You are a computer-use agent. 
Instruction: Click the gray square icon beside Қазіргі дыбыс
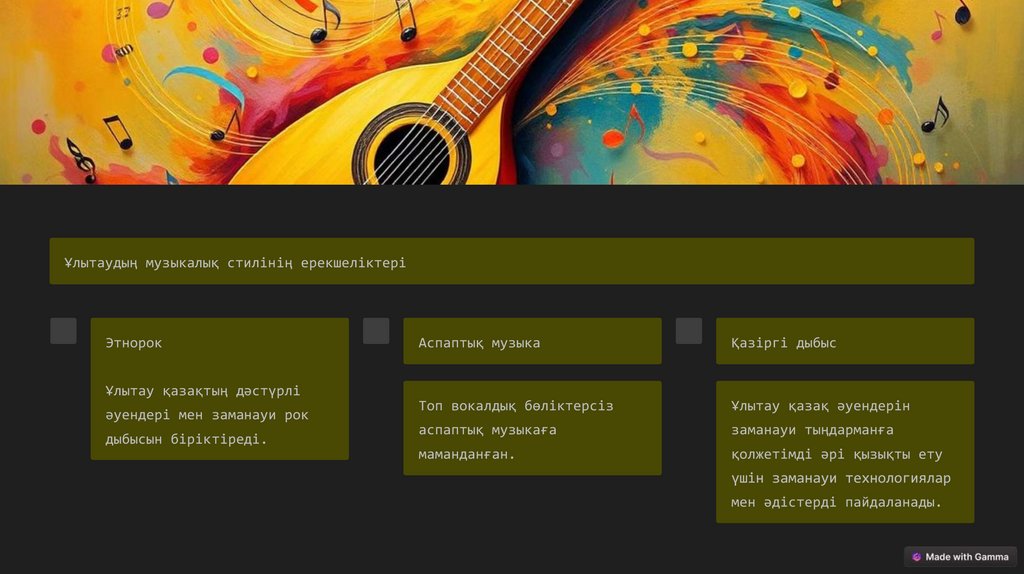click(x=689, y=331)
